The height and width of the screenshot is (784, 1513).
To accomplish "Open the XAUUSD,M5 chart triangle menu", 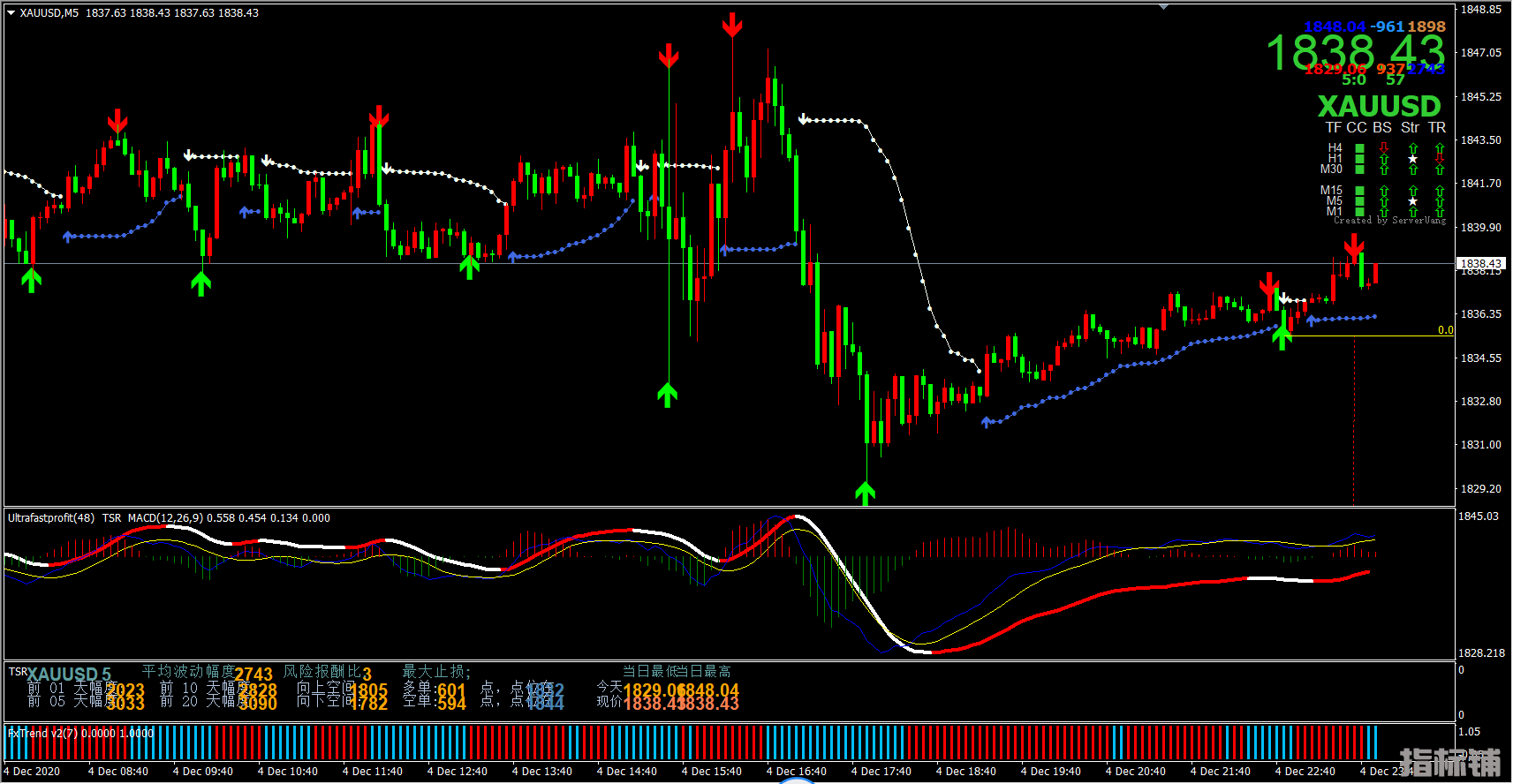I will point(11,13).
